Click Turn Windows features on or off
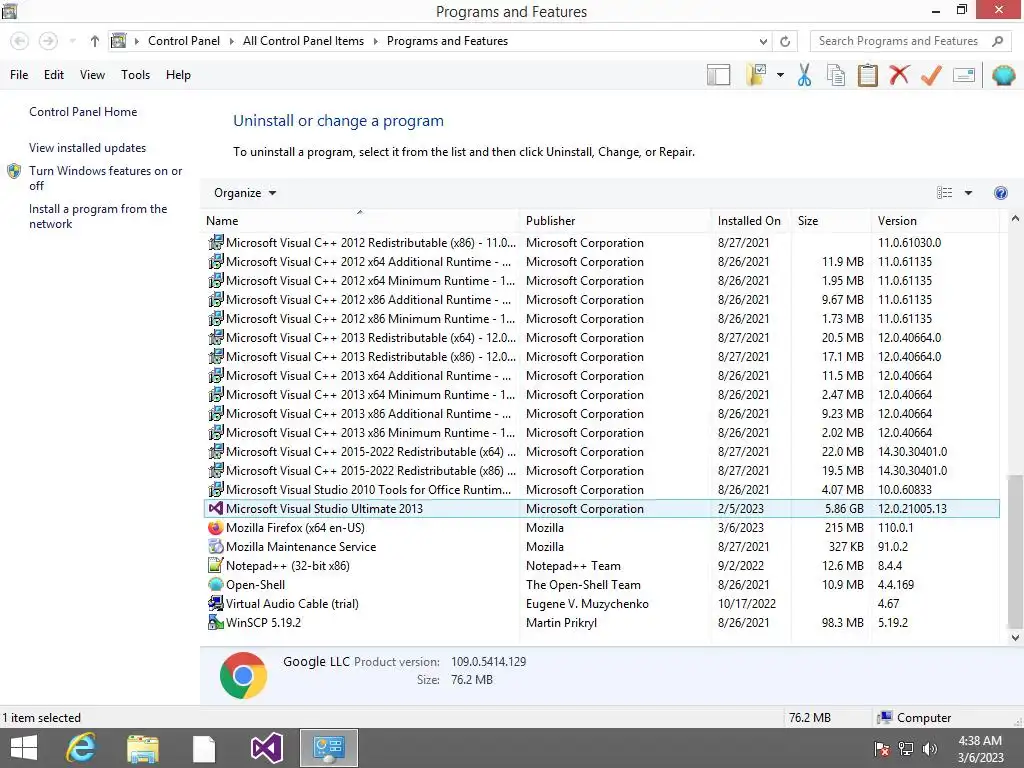The width and height of the screenshot is (1024, 768). (106, 178)
